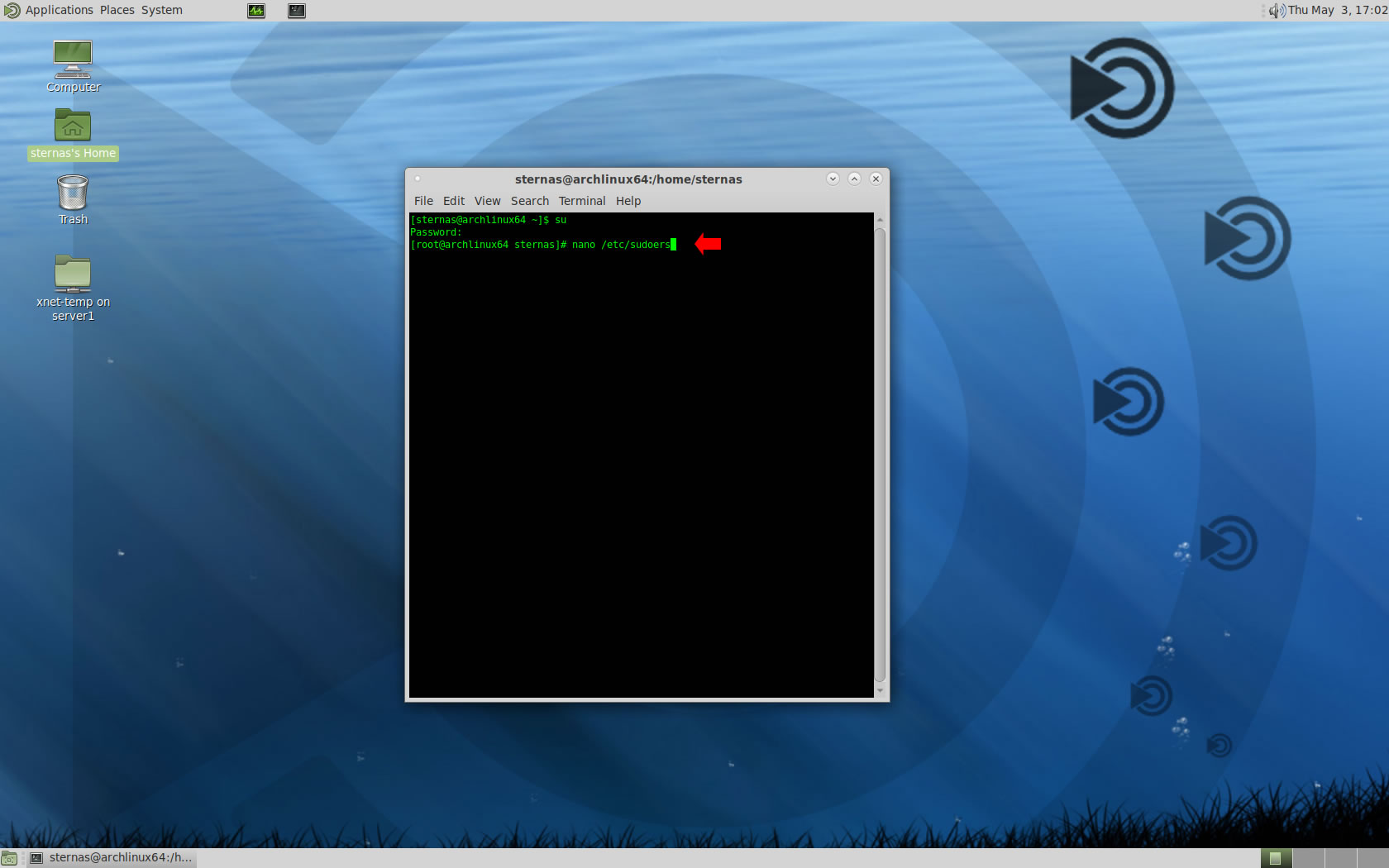Open the clock showing Thu May 3, 17:02
The width and height of the screenshot is (1389, 868).
coord(1338,10)
